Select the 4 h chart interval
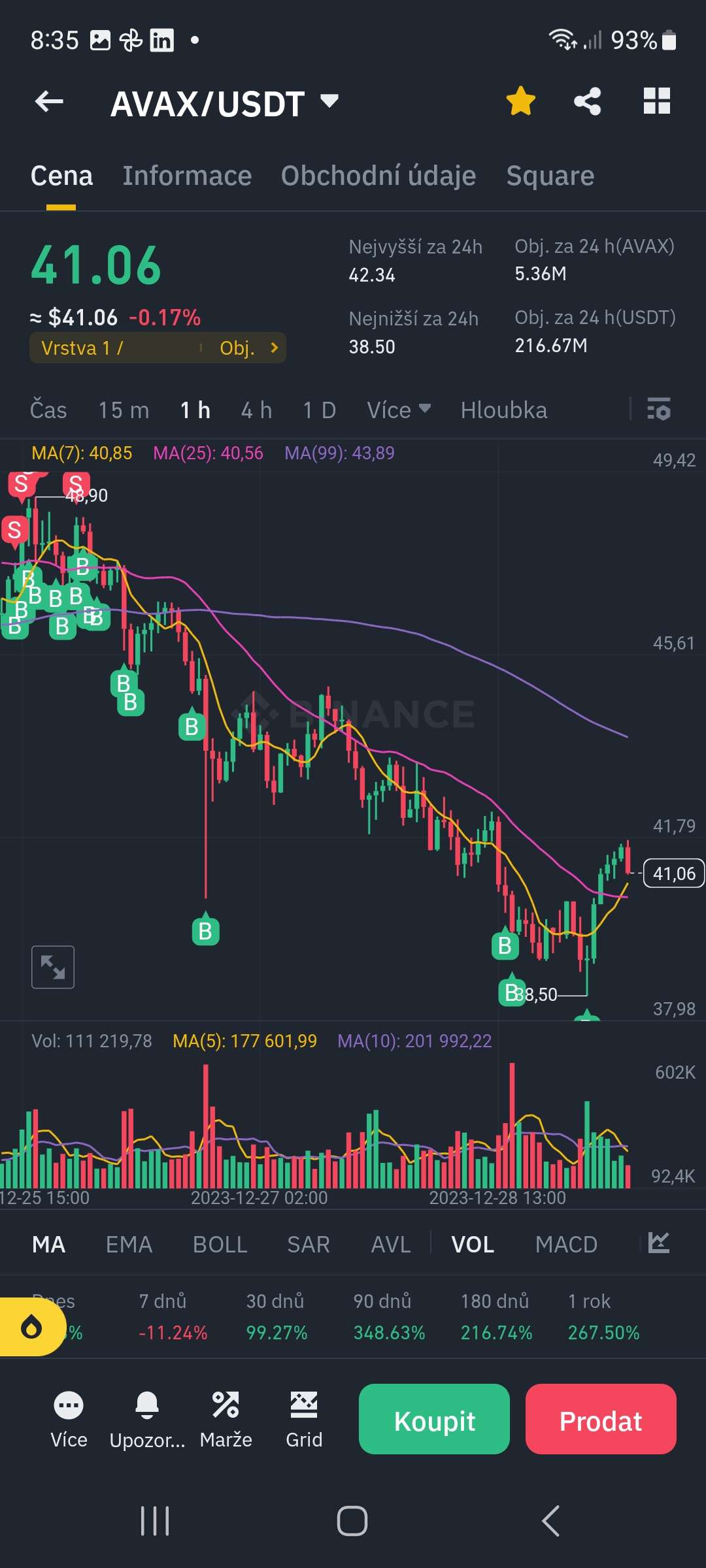706x1568 pixels. click(x=256, y=410)
